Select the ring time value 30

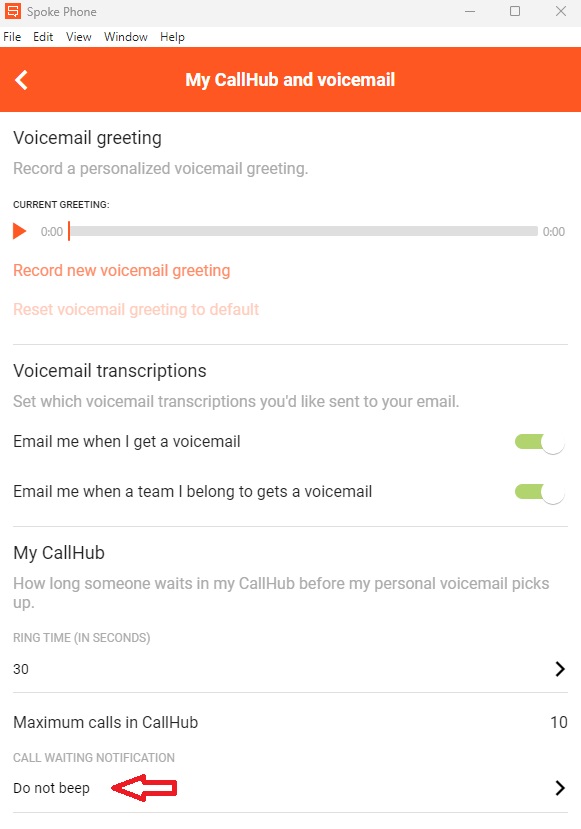coord(21,669)
